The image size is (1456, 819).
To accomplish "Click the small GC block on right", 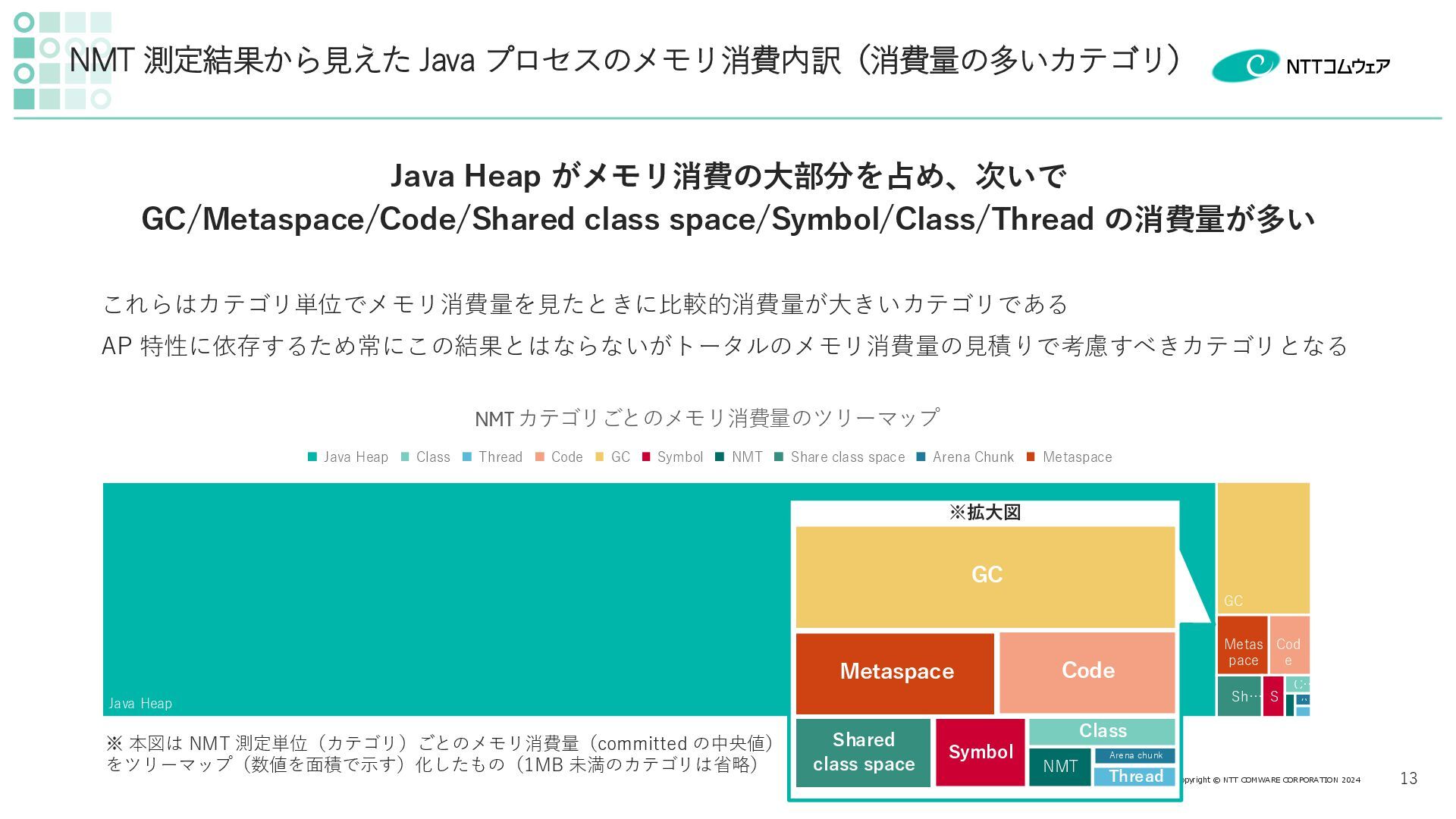I will point(1263,546).
